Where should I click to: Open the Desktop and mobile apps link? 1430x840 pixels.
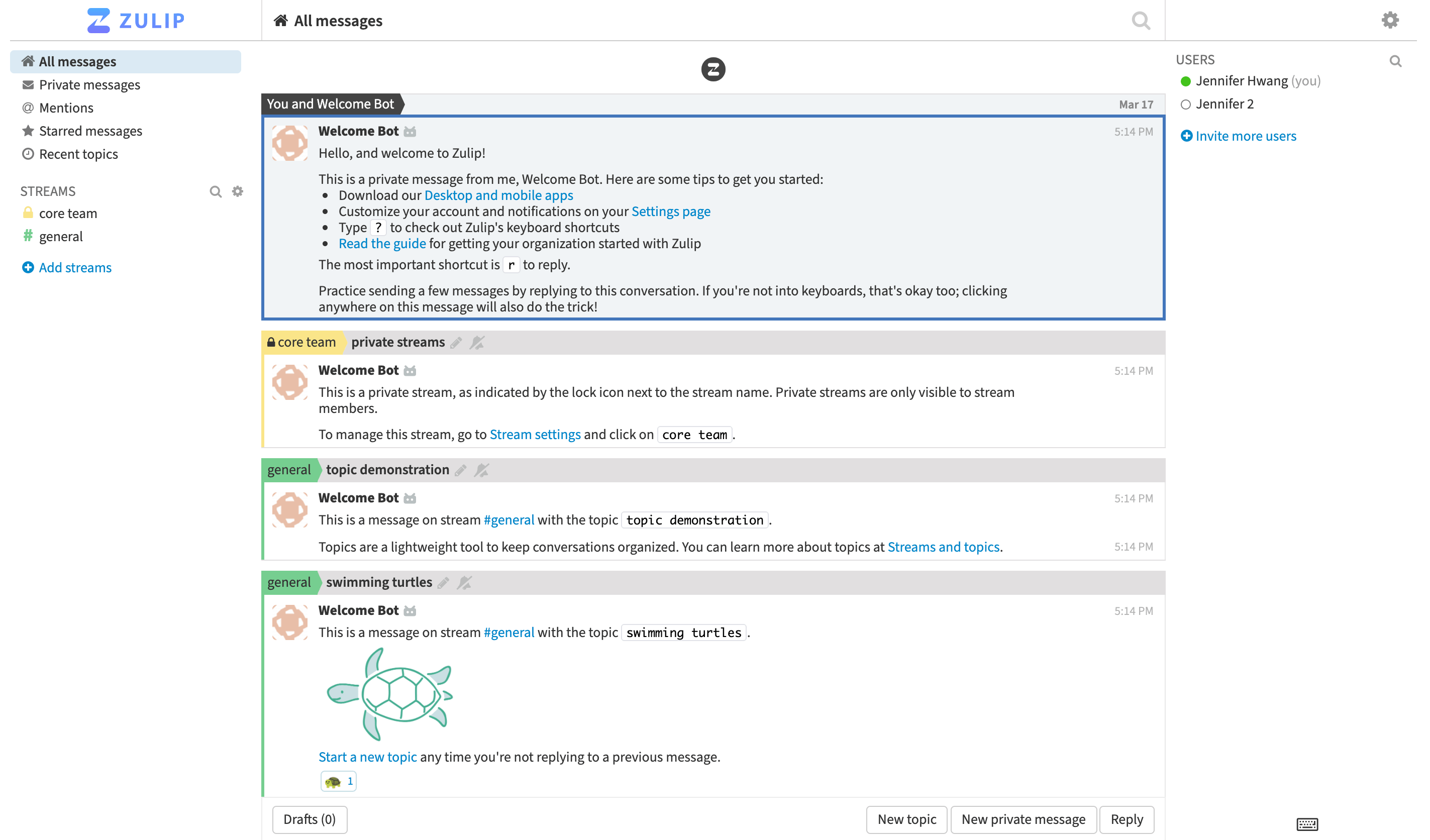pos(498,195)
